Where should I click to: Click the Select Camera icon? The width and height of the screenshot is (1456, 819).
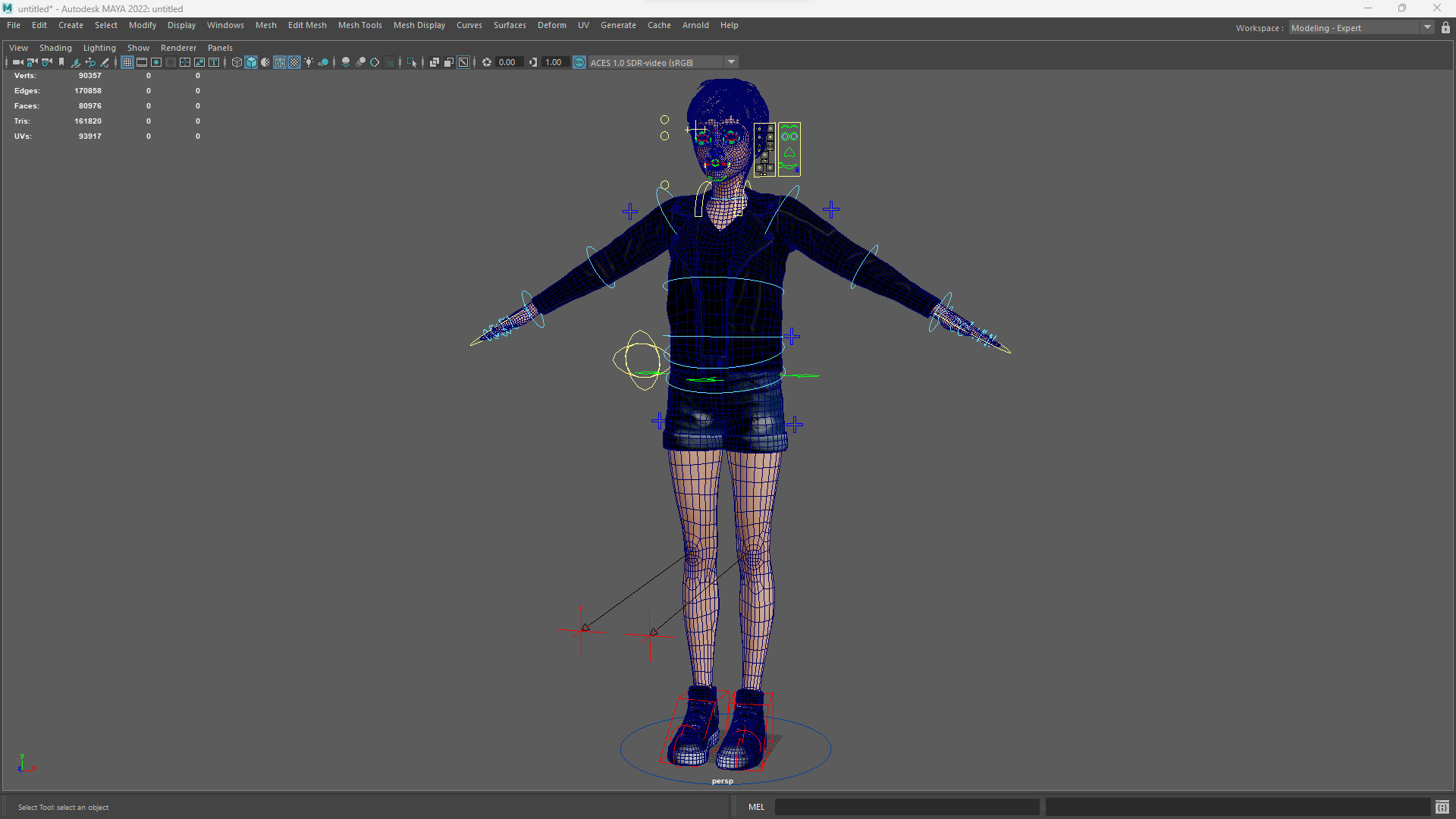click(17, 62)
